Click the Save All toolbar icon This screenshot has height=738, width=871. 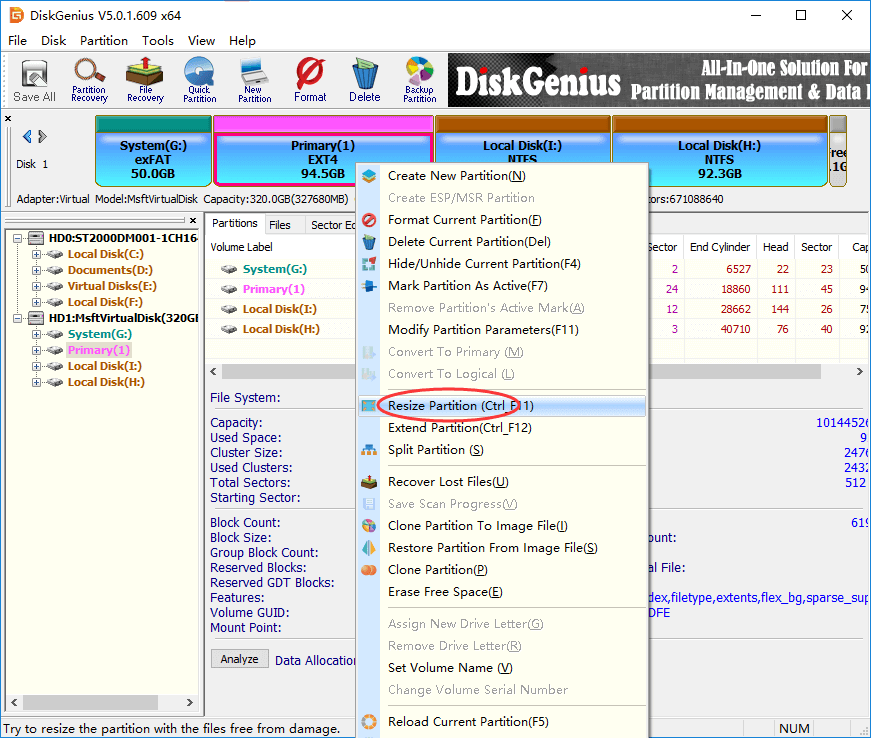point(34,80)
